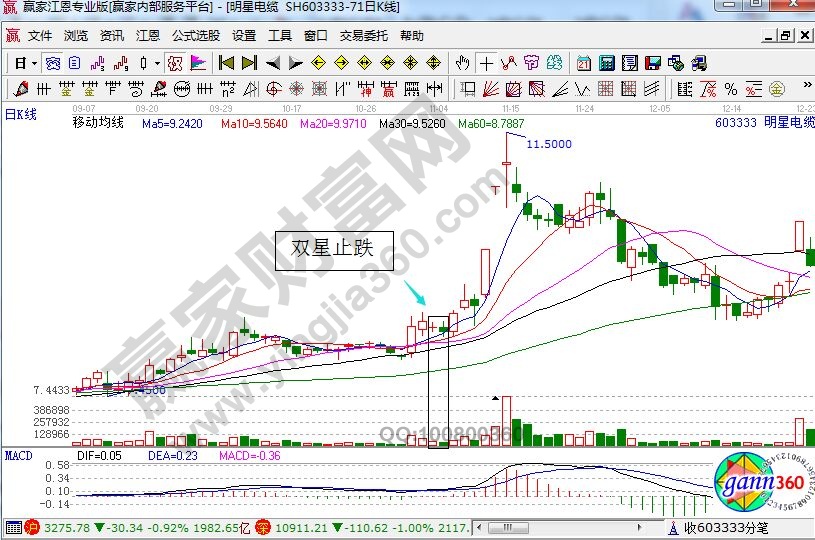This screenshot has height=540, width=815.
Task: Select the crosshair cursor tool
Action: tap(486, 62)
